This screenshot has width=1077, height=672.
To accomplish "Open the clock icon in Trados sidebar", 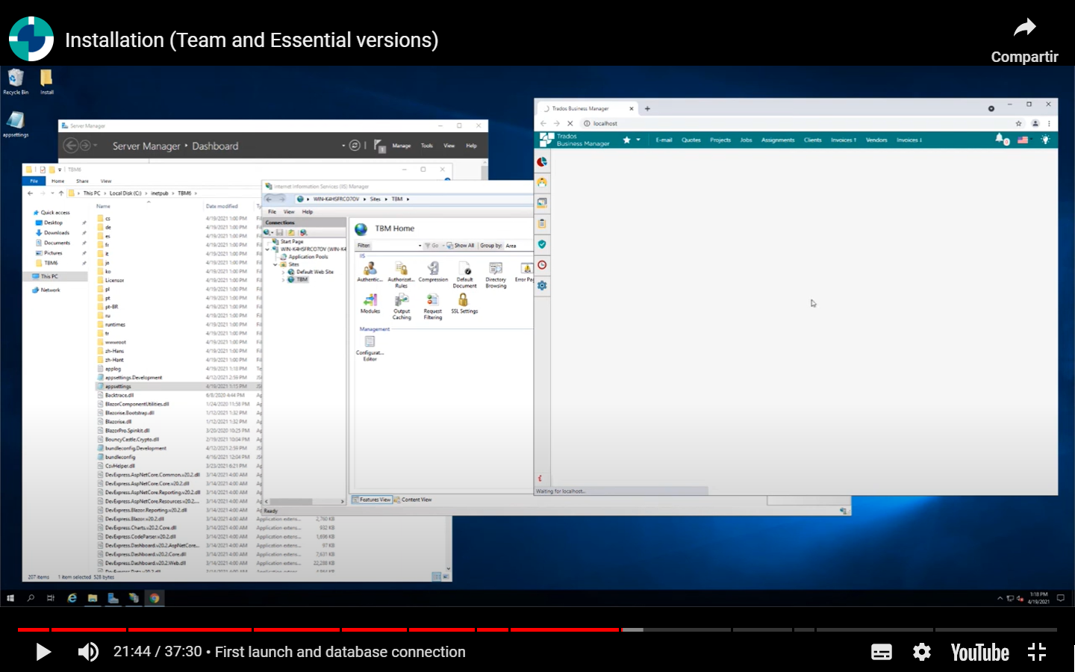I will 542,265.
